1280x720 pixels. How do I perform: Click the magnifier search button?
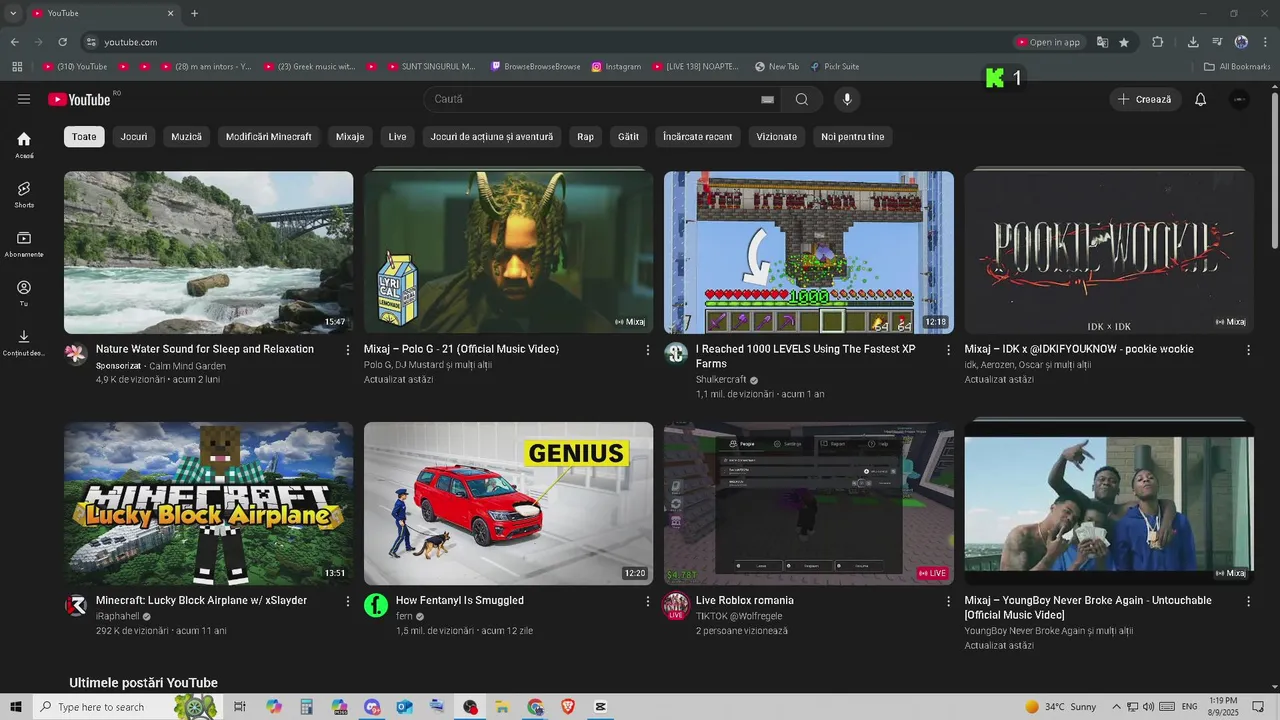click(x=802, y=99)
